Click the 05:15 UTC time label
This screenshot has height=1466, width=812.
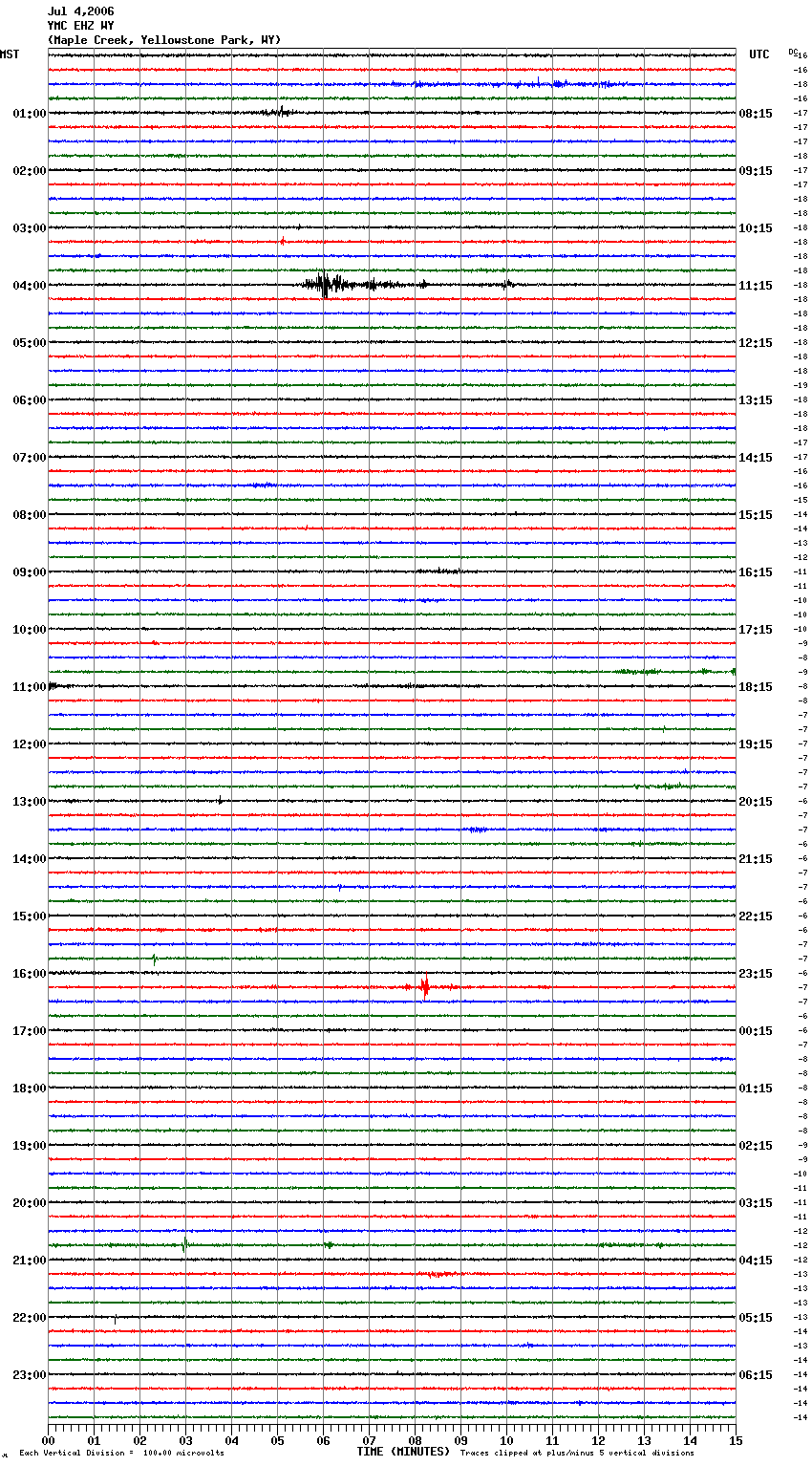click(x=756, y=1318)
